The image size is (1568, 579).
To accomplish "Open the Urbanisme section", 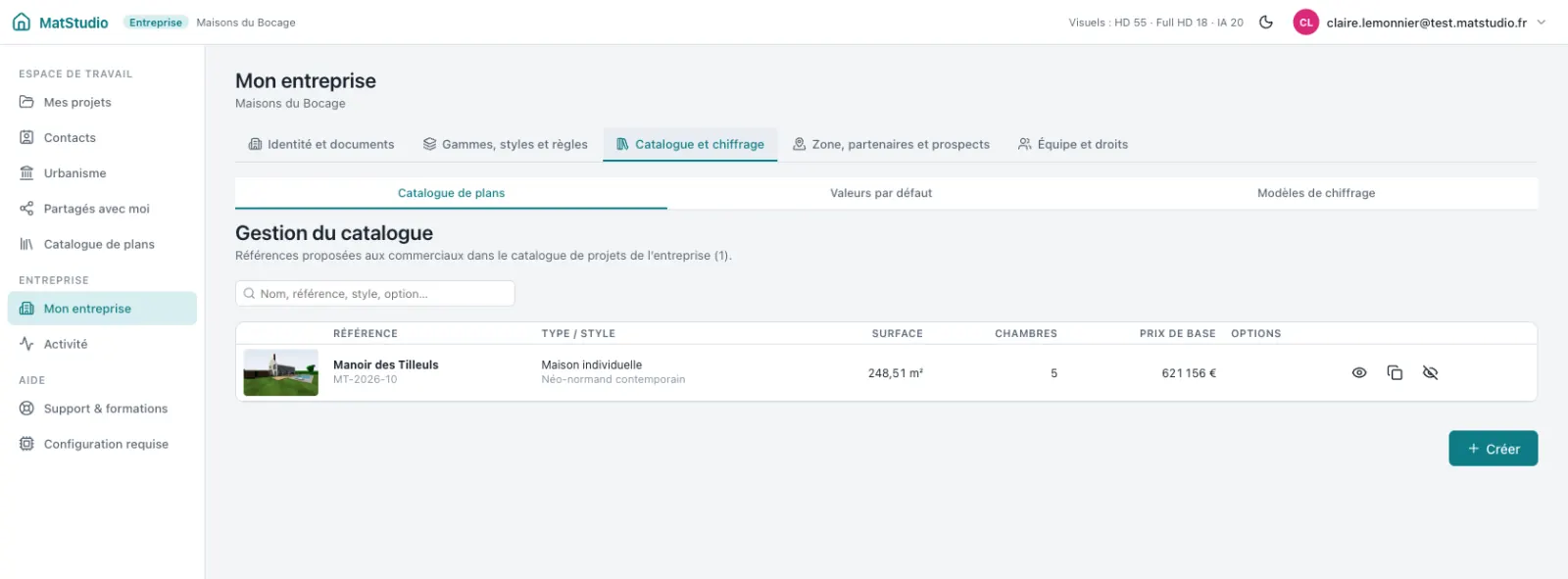I will coord(102,173).
